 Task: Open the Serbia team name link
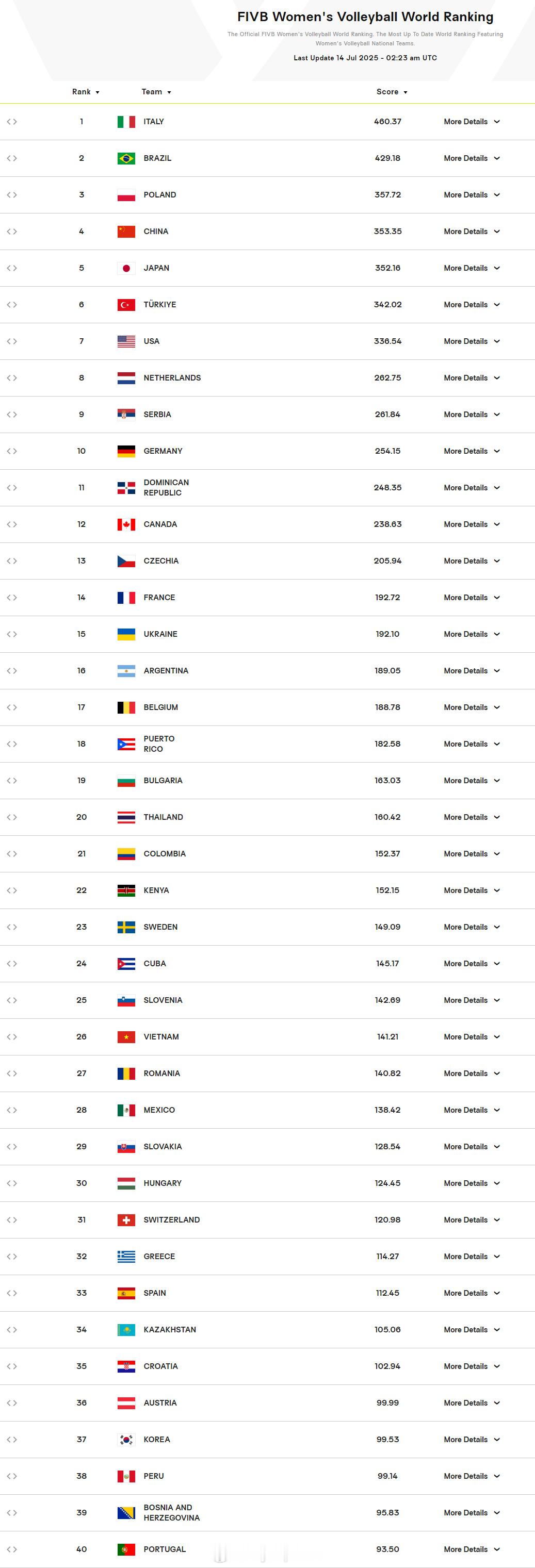157,415
